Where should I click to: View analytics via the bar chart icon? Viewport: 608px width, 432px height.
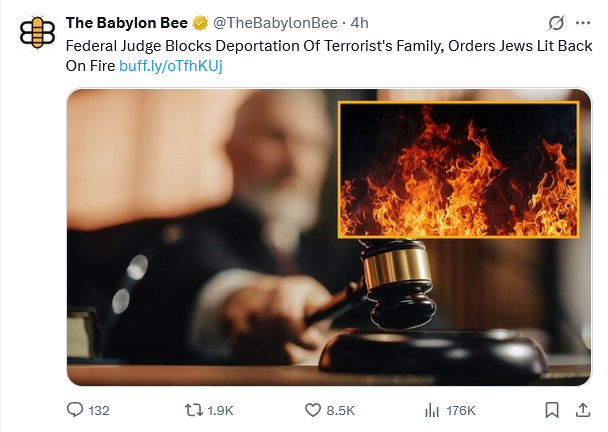(x=433, y=410)
